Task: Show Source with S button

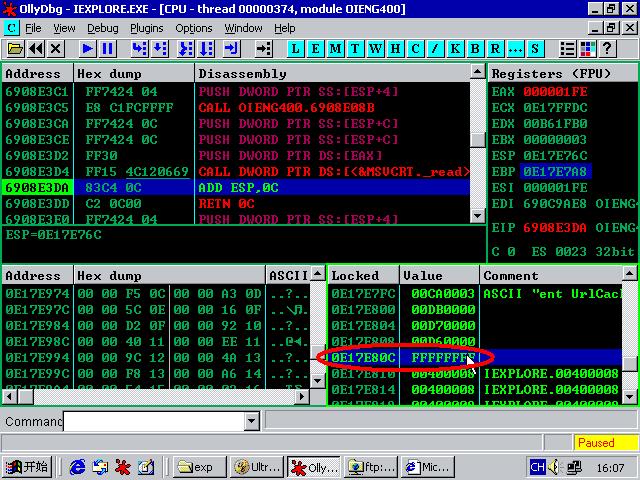Action: [x=535, y=49]
